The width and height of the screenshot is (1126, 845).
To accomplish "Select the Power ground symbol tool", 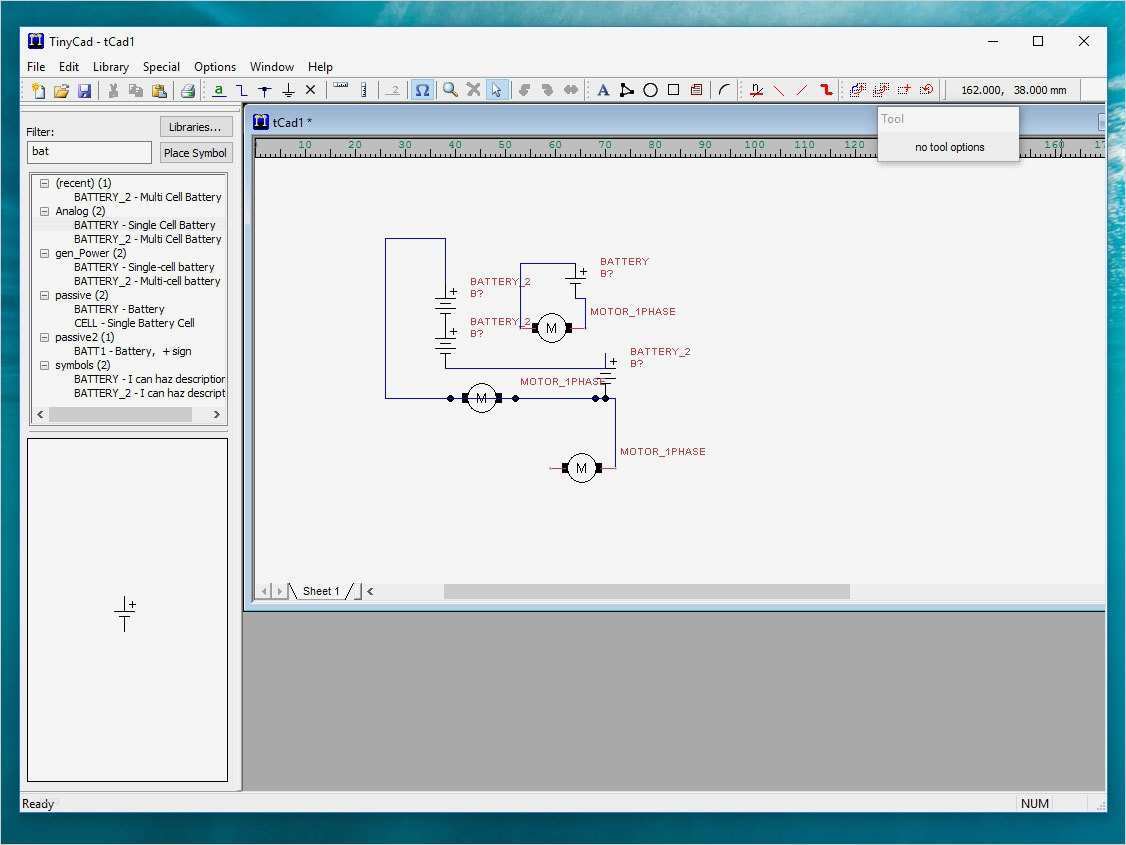I will [x=288, y=90].
